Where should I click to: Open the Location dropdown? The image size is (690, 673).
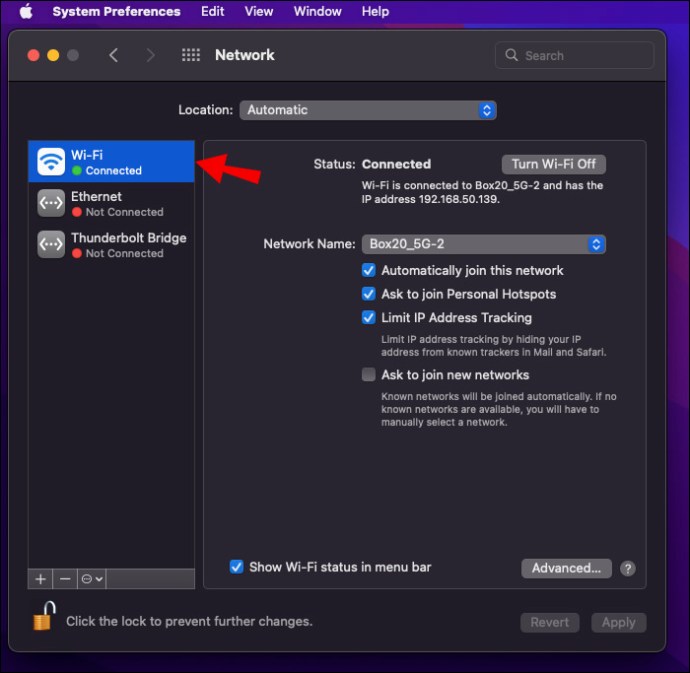[368, 110]
